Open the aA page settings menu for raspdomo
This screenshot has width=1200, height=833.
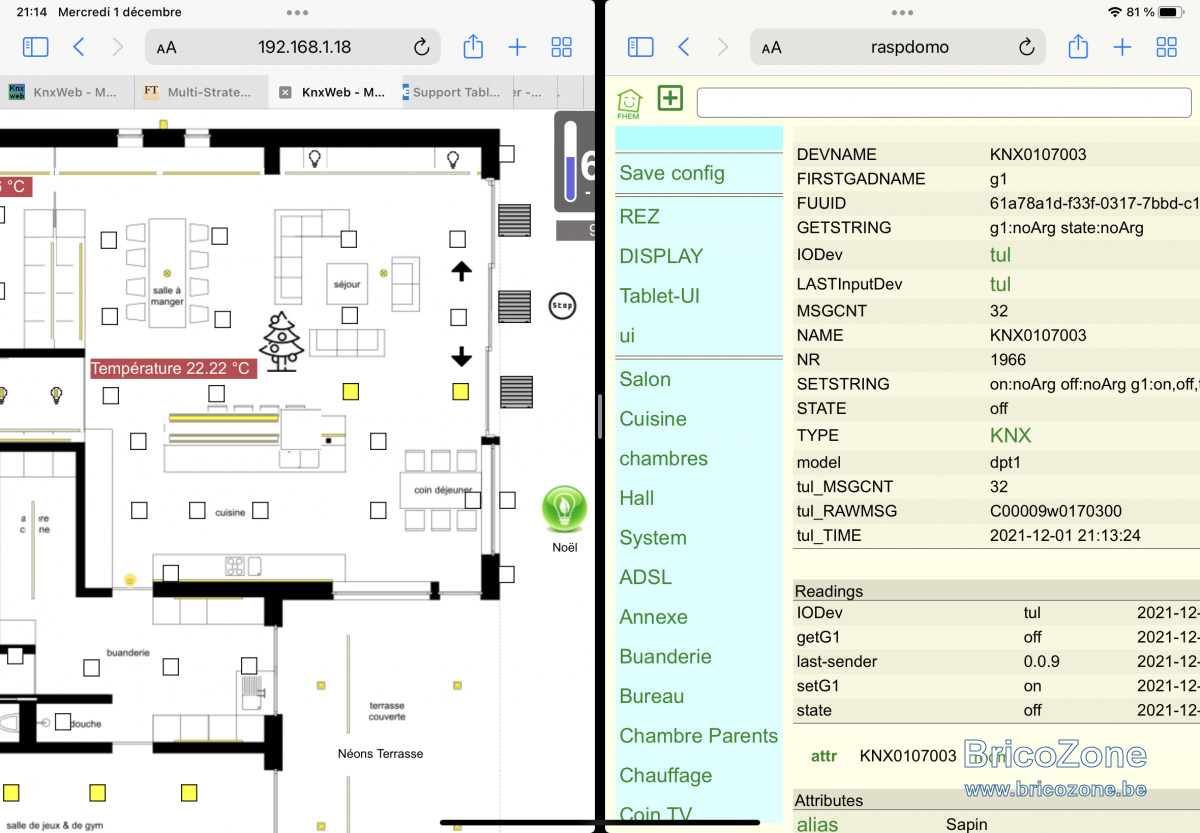tap(771, 47)
